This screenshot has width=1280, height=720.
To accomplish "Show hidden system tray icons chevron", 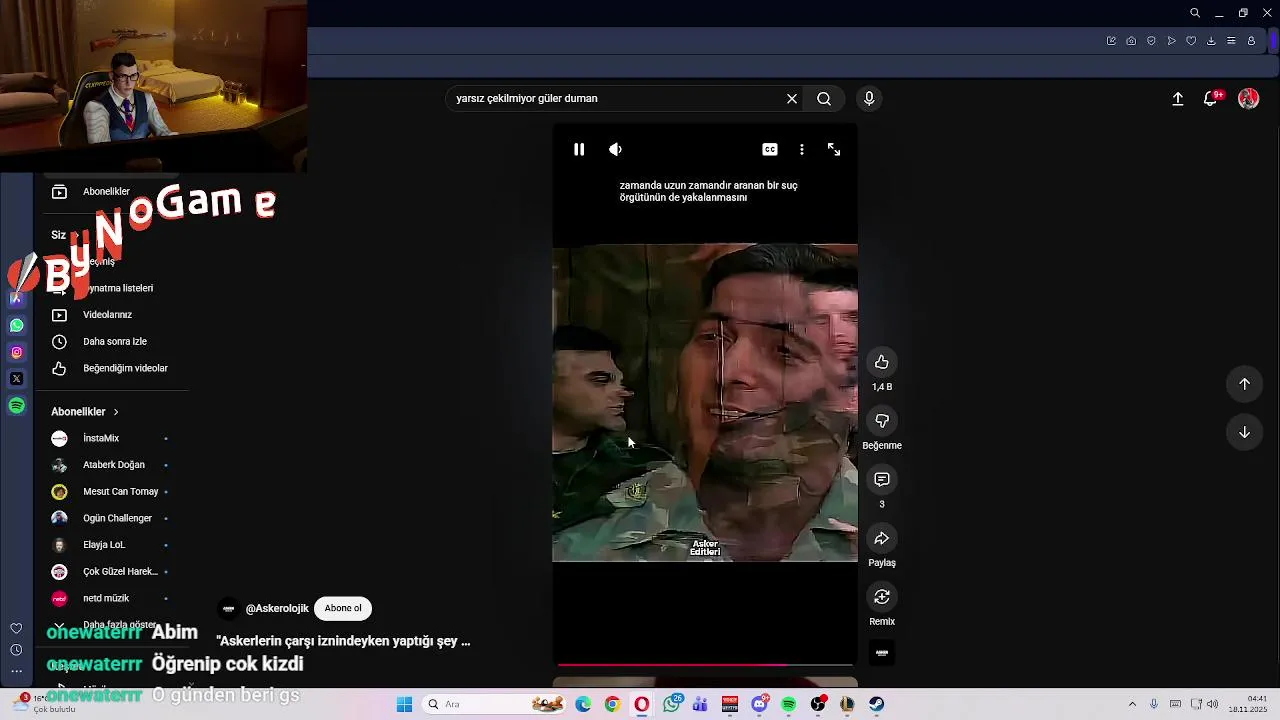I will 1132,704.
